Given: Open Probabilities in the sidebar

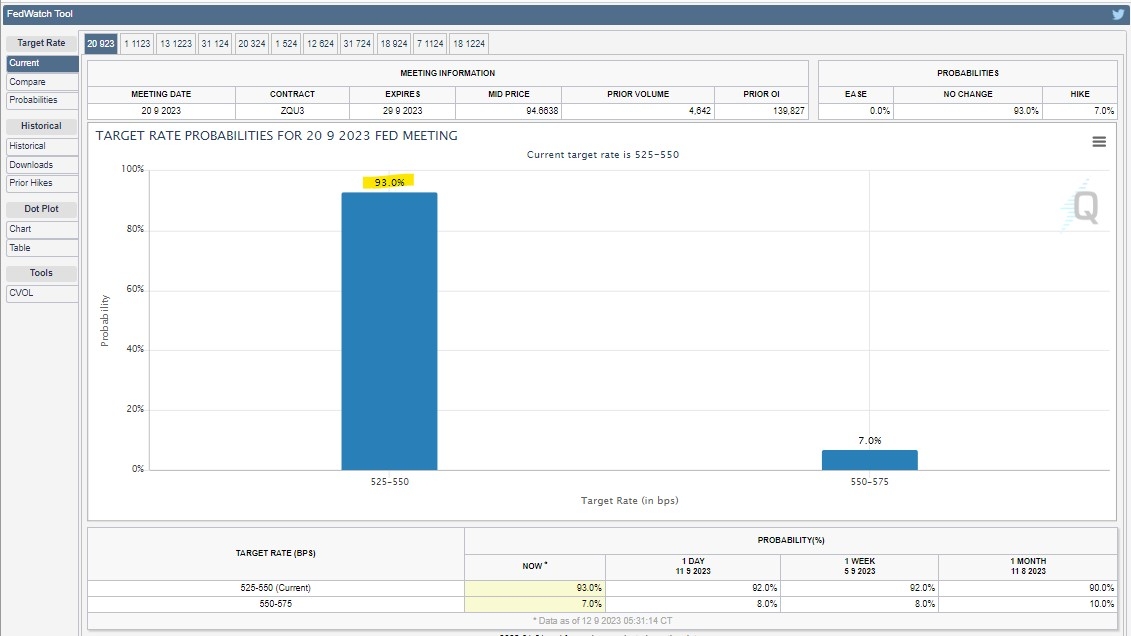Looking at the screenshot, I should [x=41, y=100].
